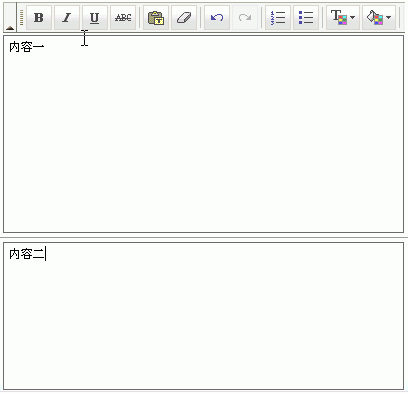Insert a numbered list

[x=278, y=17]
